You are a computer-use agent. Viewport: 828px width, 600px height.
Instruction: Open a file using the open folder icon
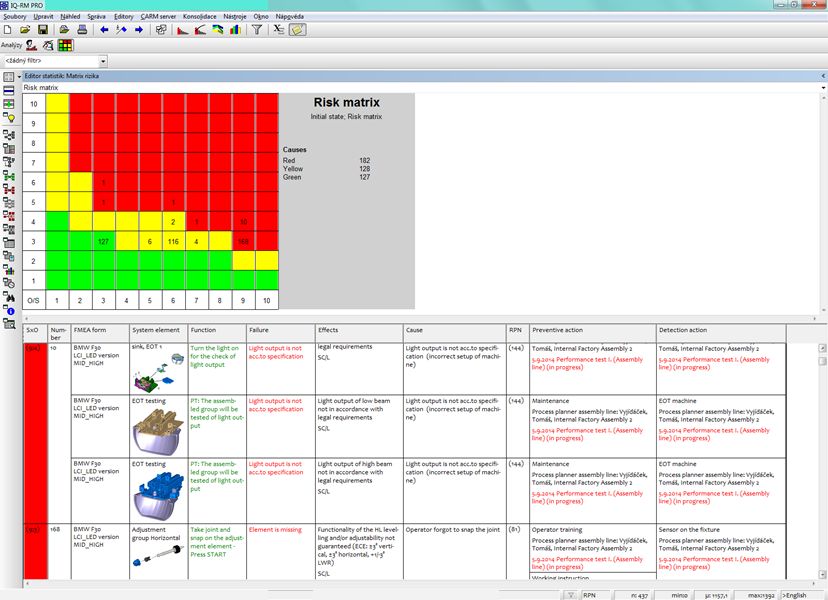pyautogui.click(x=23, y=29)
